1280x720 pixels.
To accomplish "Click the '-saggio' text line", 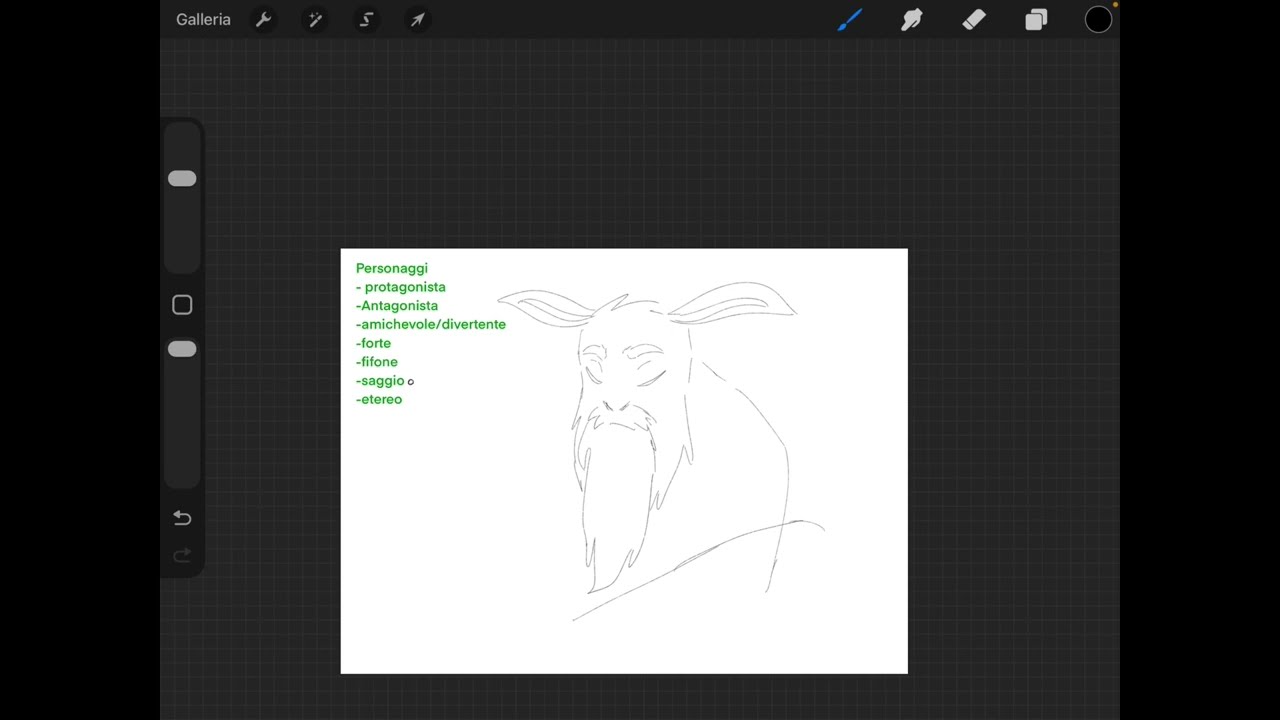I will pos(380,381).
